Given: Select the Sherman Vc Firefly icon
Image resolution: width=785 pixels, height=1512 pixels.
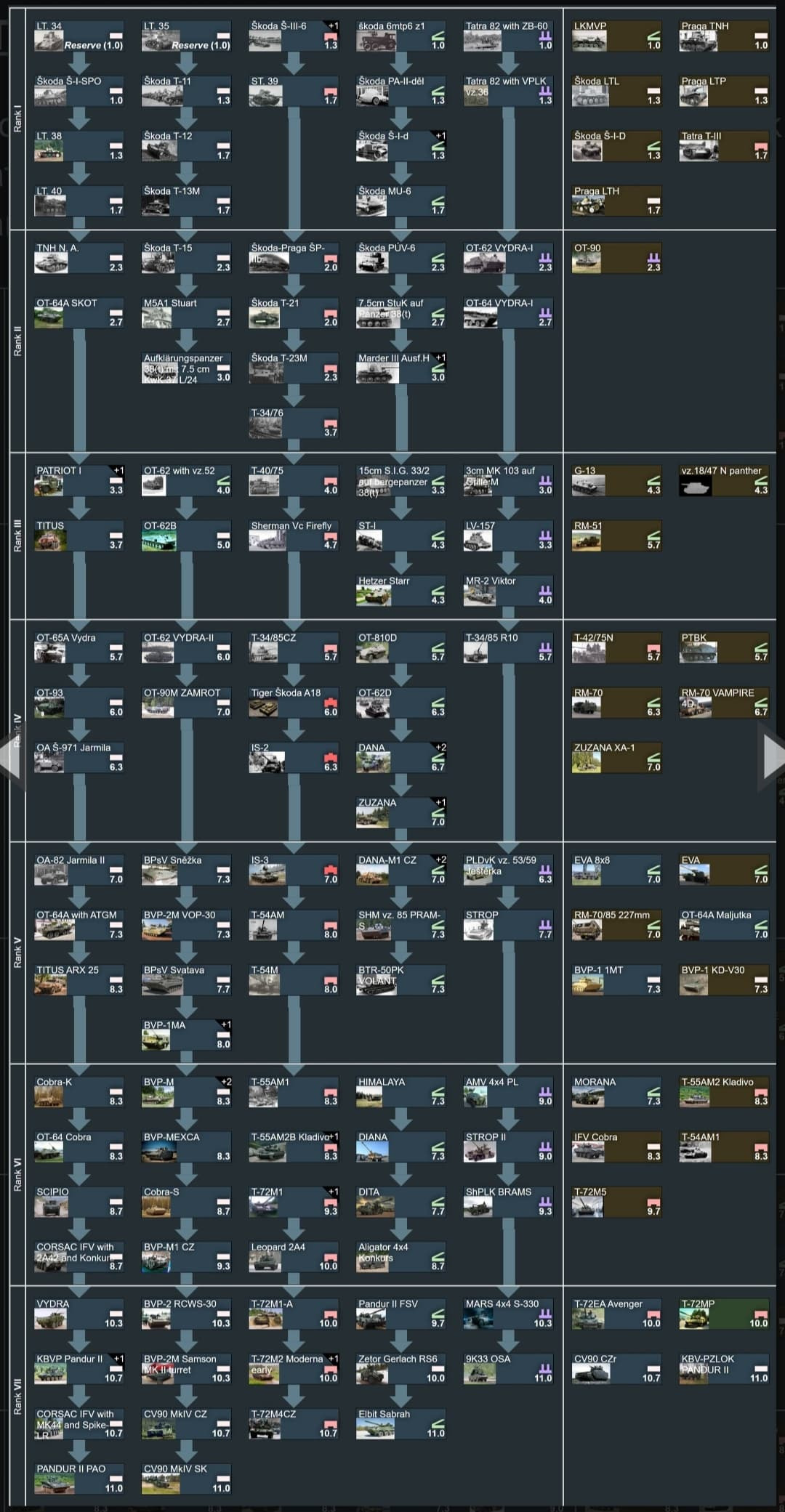Looking at the screenshot, I should coord(266,540).
